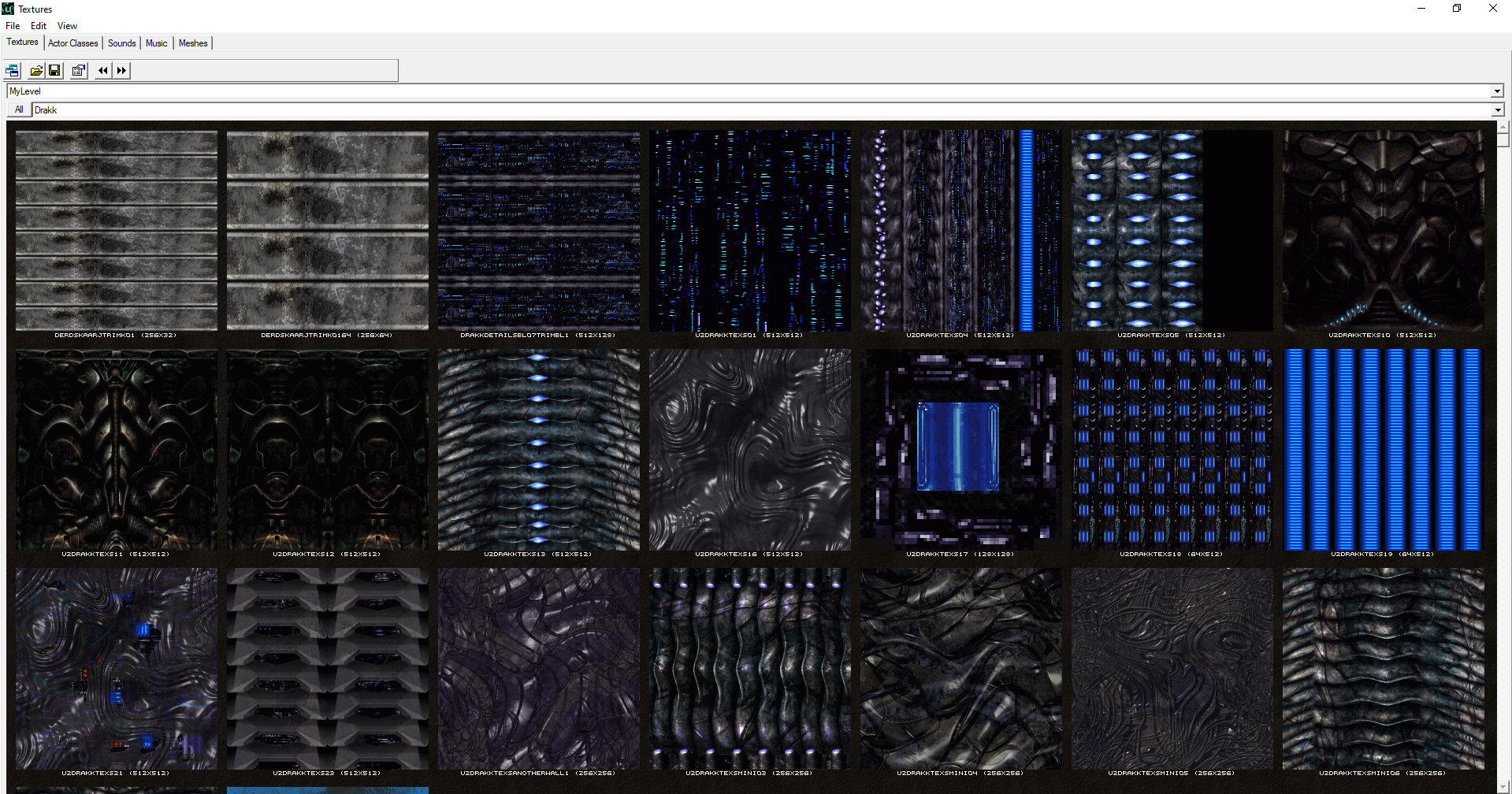Select the U2DRAKKTEXS21 texture thumbnail

pos(117,669)
